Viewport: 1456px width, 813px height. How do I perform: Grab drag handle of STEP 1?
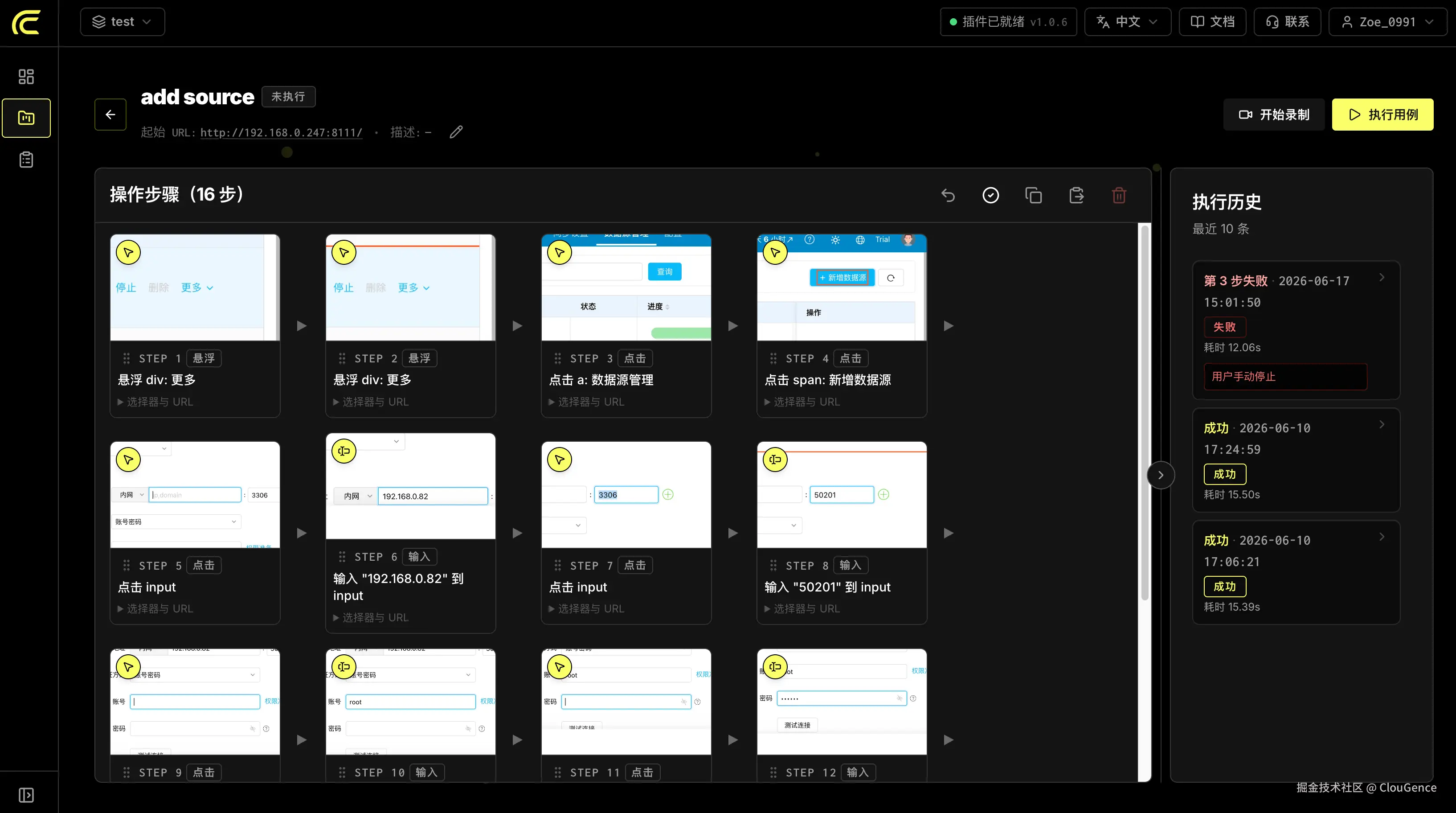127,358
